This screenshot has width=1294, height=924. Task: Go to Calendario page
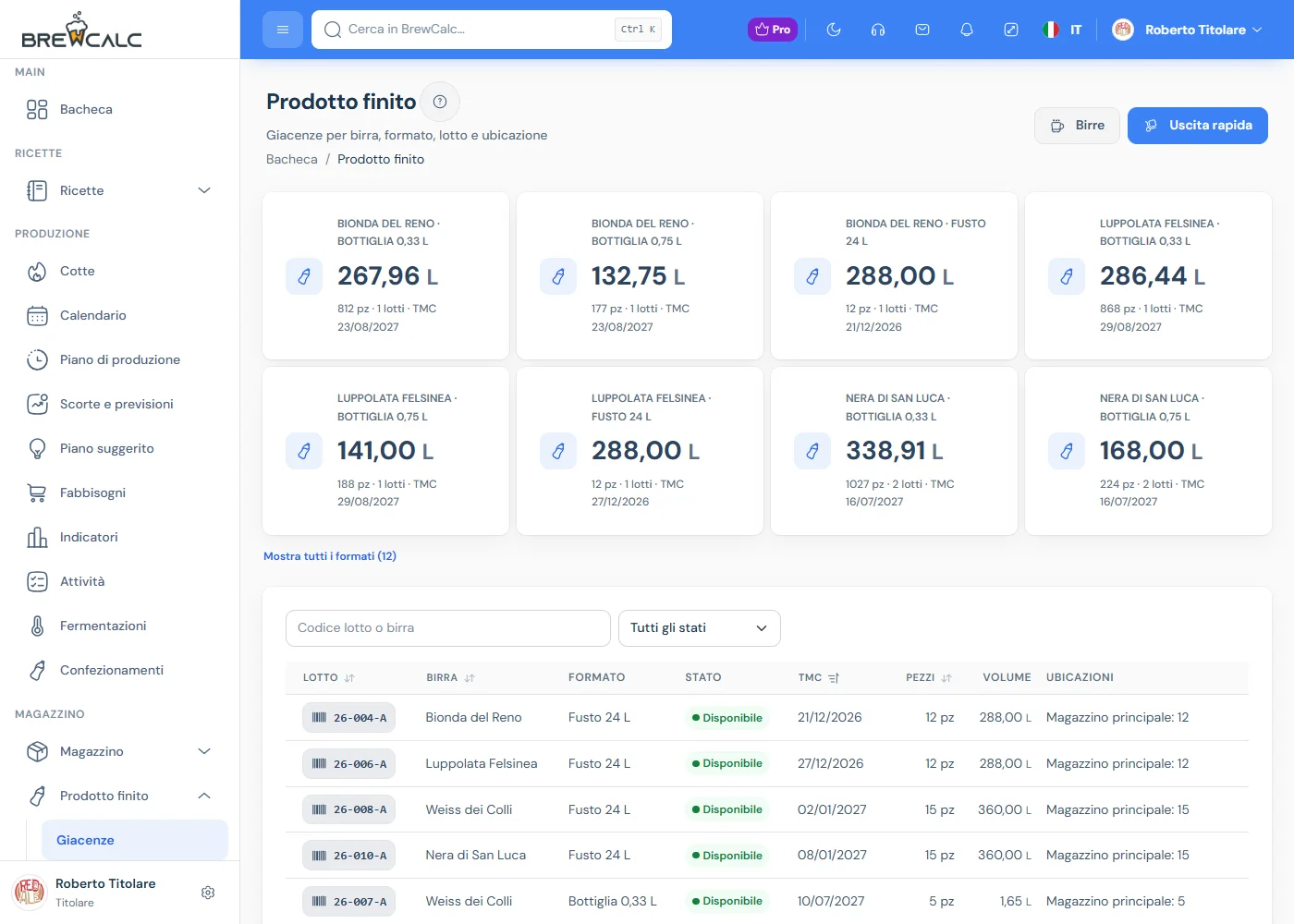(x=120, y=315)
